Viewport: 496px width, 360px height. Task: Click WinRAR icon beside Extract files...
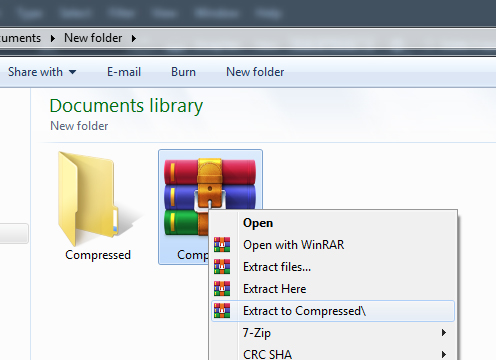(222, 267)
